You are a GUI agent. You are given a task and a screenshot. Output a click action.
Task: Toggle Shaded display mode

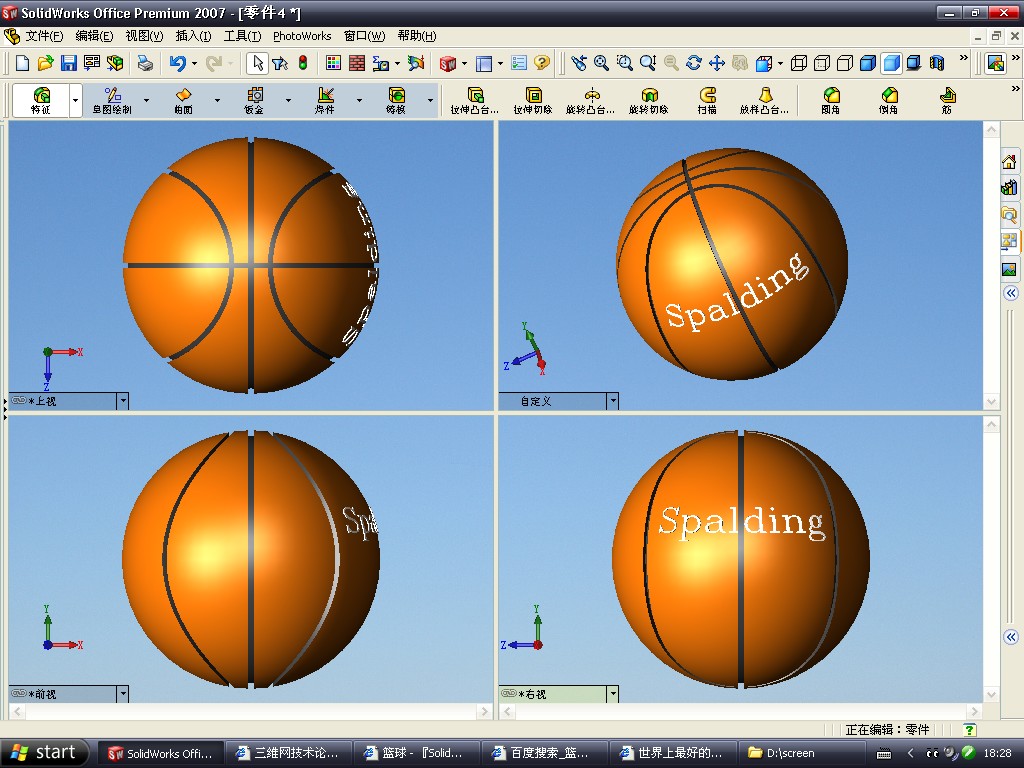891,63
